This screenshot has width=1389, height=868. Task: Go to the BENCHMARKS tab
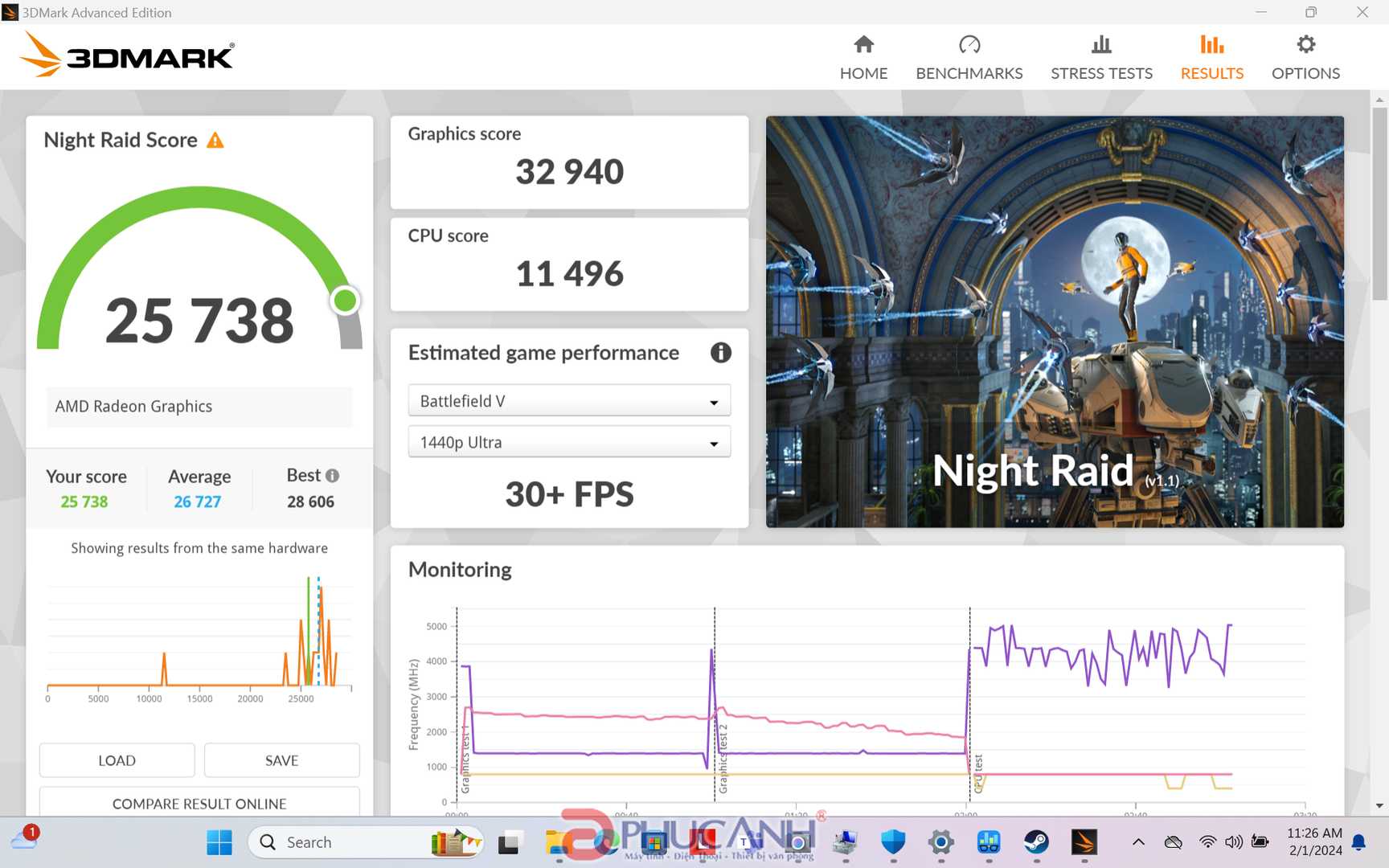click(969, 58)
